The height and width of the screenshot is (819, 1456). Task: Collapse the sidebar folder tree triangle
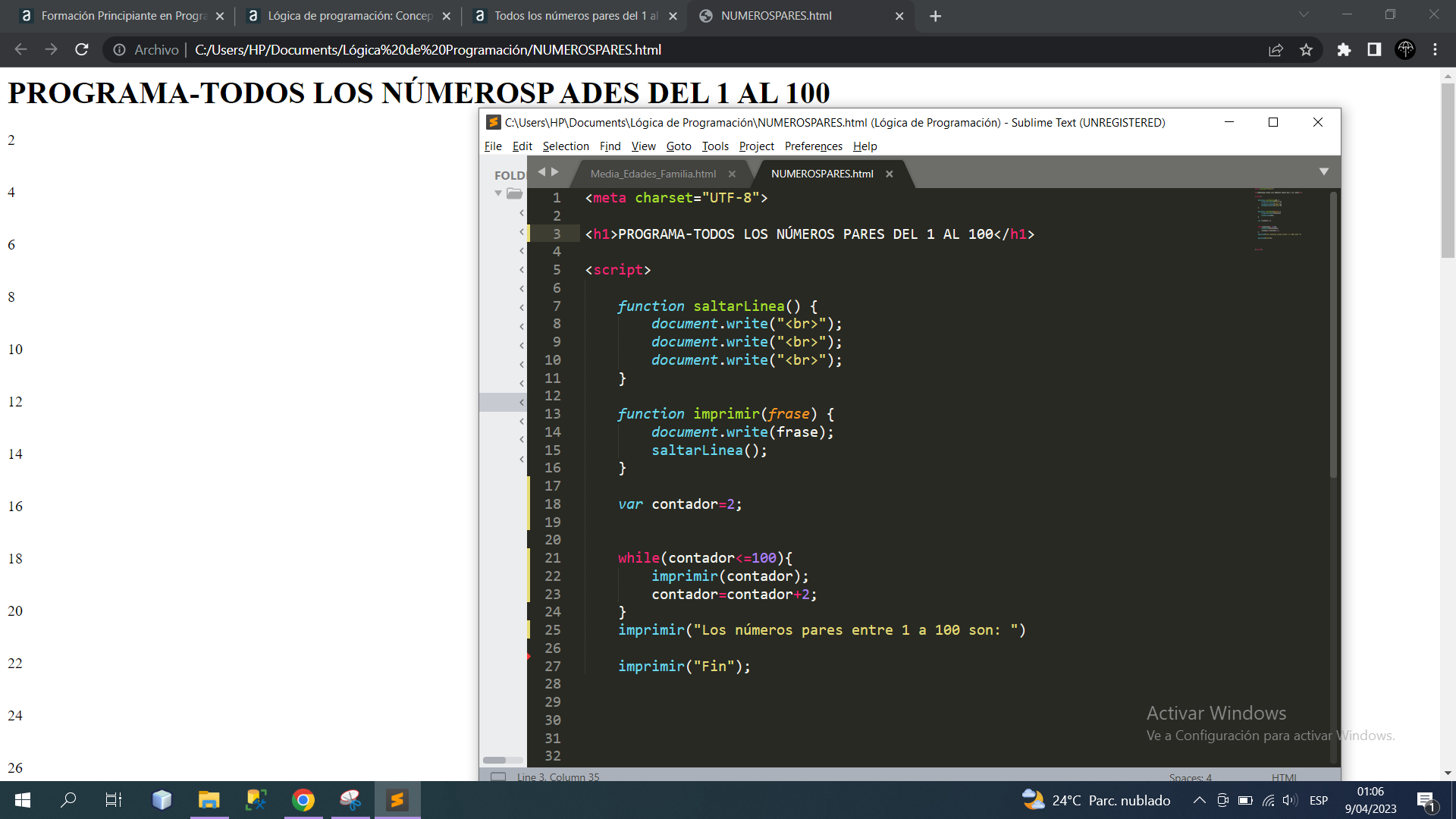pyautogui.click(x=498, y=193)
